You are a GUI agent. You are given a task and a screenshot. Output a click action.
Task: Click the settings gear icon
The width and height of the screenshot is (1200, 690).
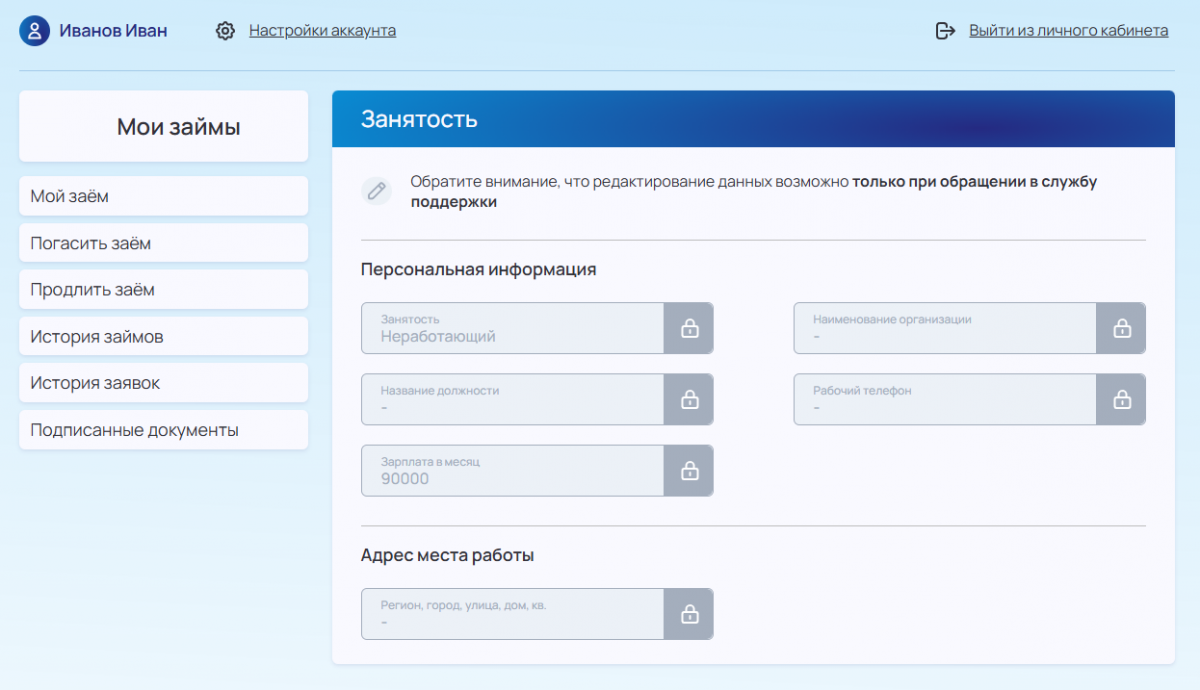coord(225,31)
